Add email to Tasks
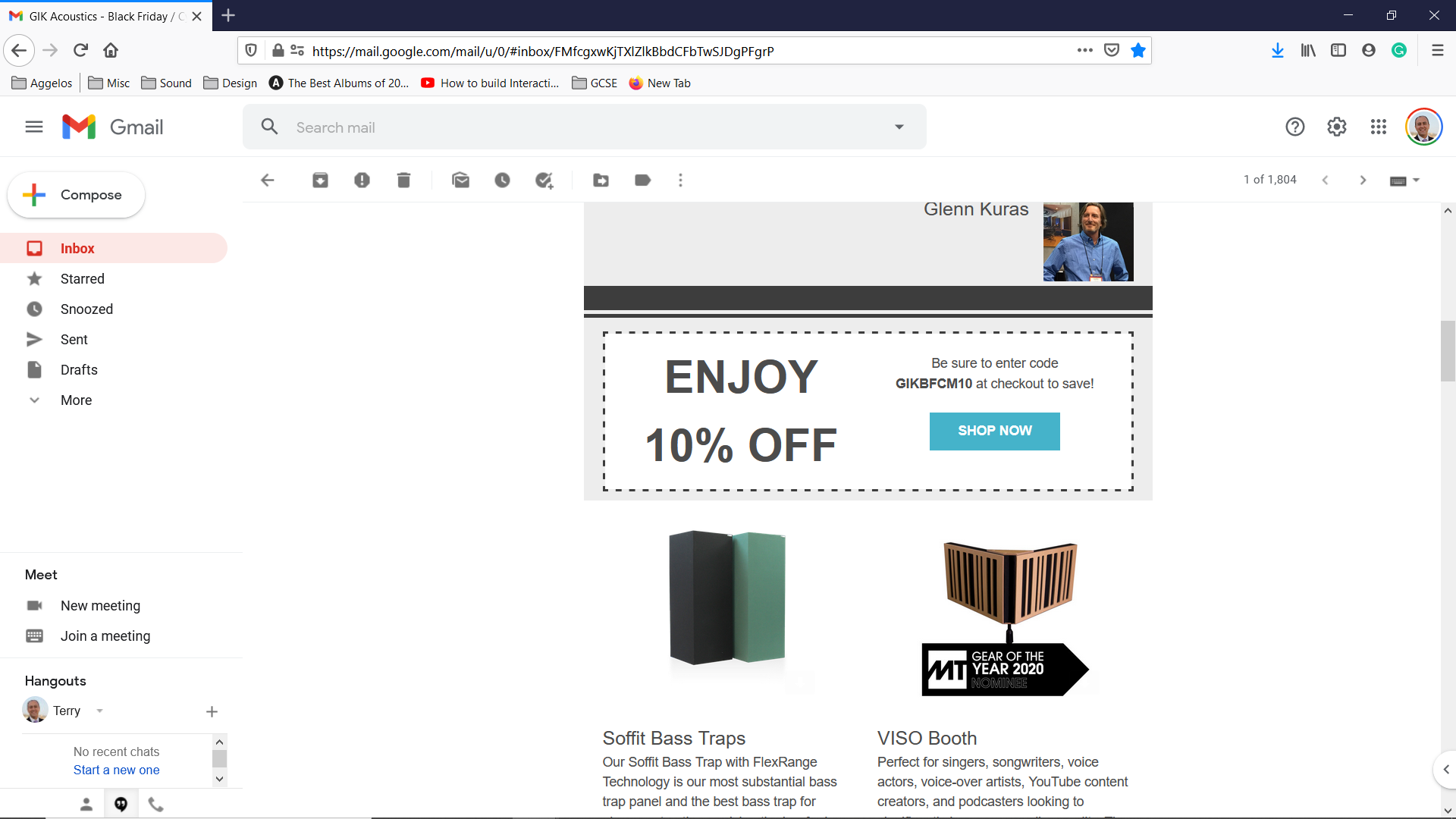 [544, 180]
